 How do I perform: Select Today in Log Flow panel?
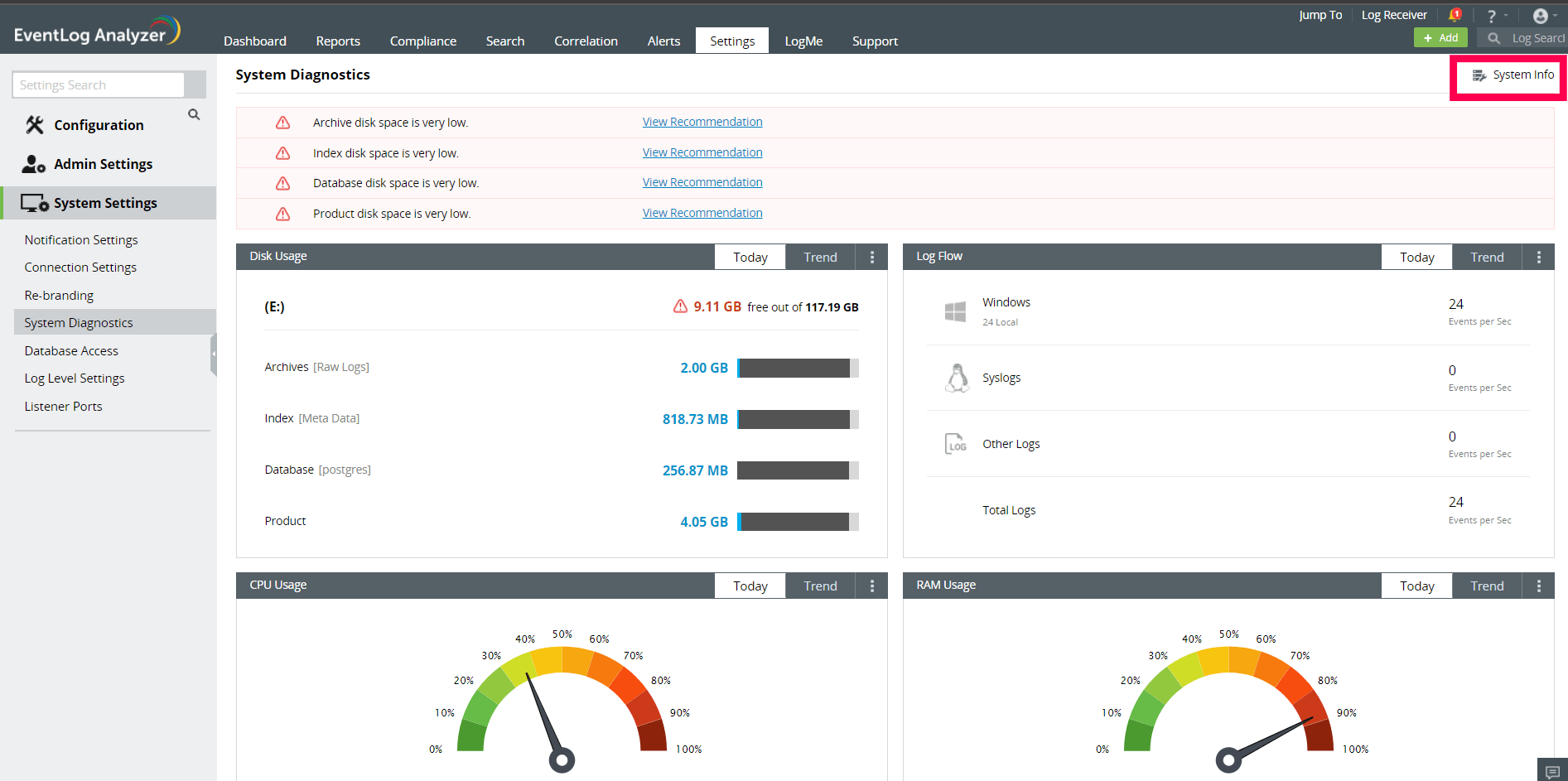pos(1417,258)
